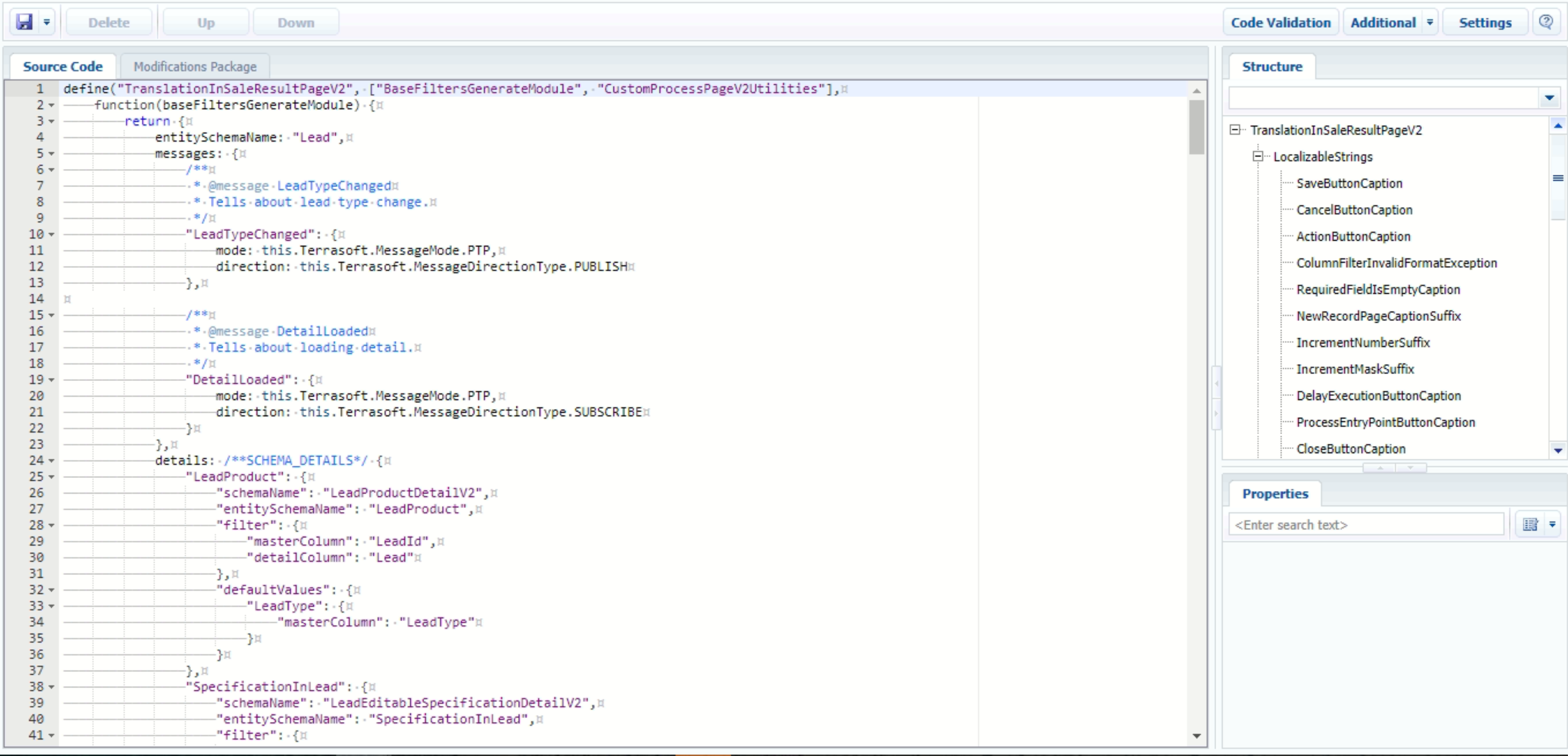Click the Structure search input field
Image resolution: width=1568 pixels, height=756 pixels.
pyautogui.click(x=1383, y=97)
